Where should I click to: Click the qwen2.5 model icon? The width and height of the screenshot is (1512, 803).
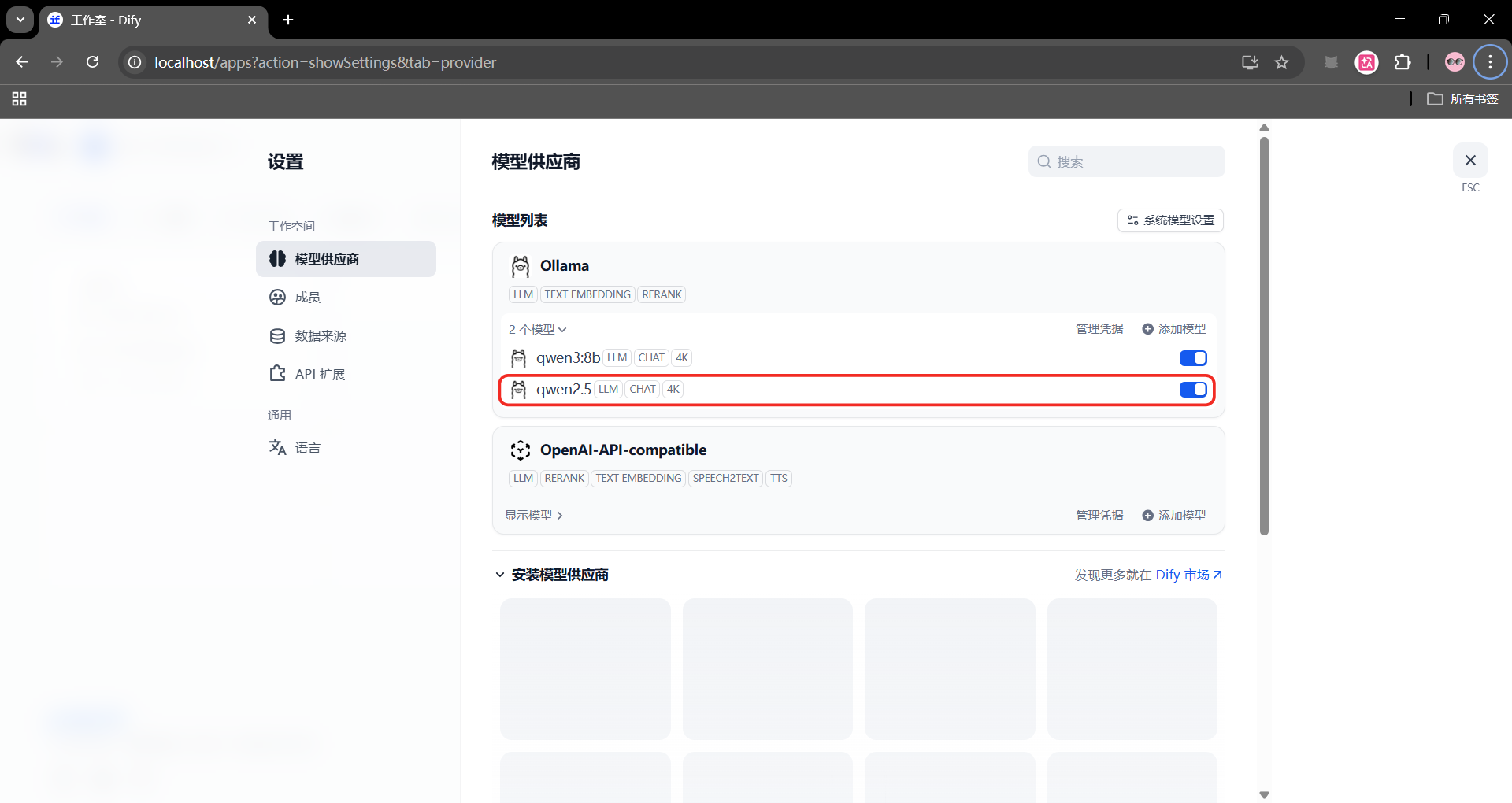tap(518, 390)
